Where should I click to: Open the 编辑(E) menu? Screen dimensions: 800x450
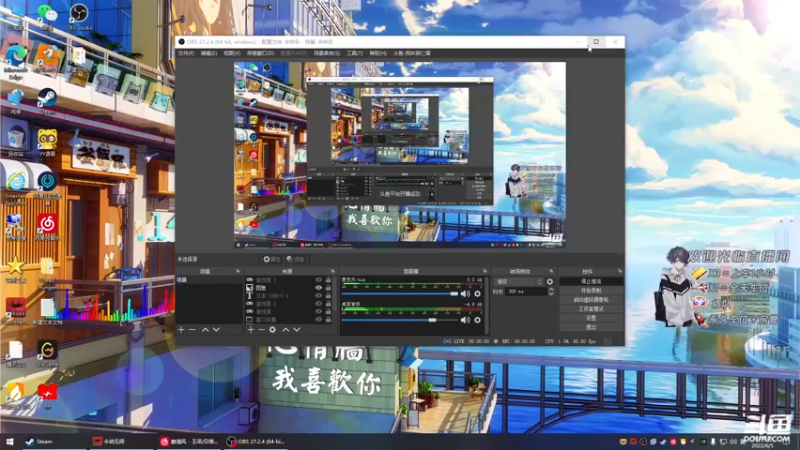pyautogui.click(x=208, y=53)
